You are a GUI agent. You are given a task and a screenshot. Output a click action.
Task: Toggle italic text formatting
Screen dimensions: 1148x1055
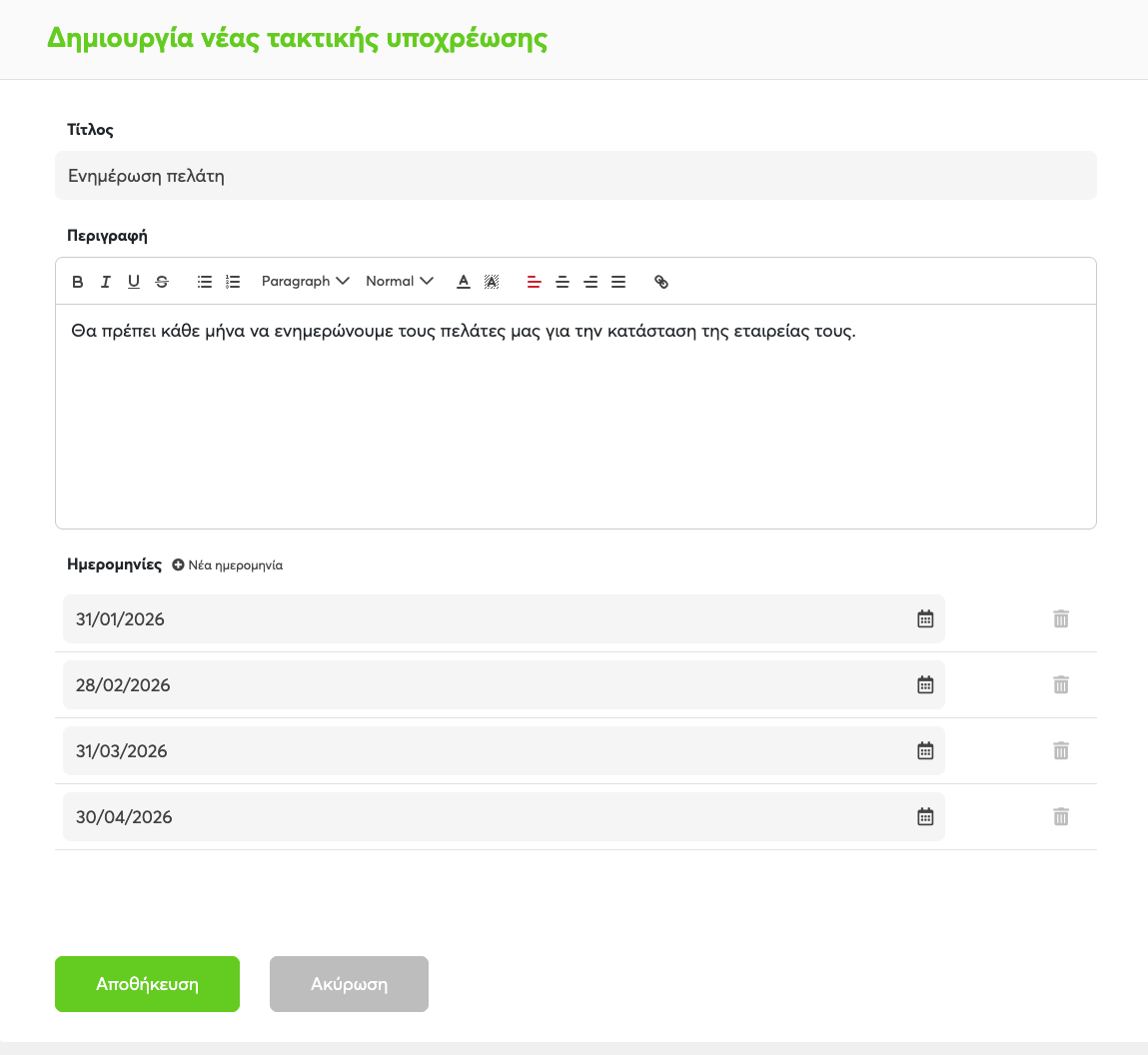[x=106, y=282]
